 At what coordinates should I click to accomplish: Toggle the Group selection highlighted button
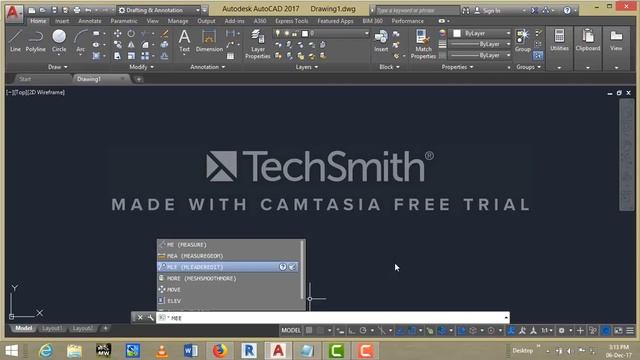(x=538, y=56)
